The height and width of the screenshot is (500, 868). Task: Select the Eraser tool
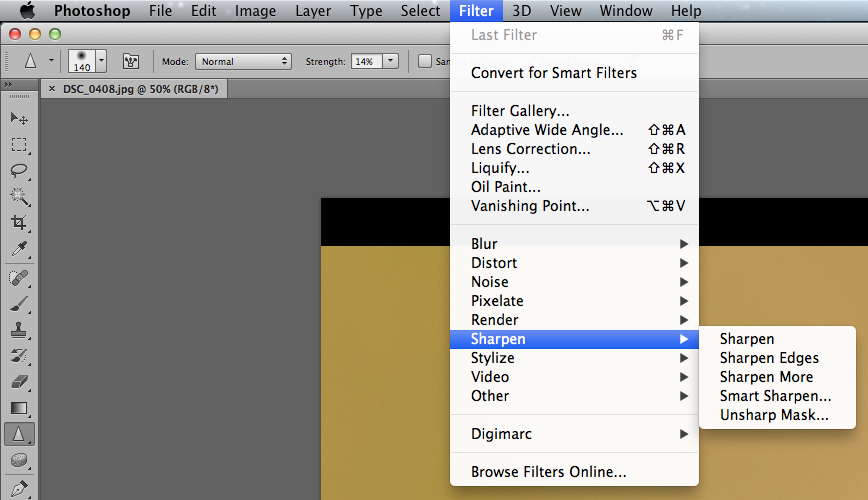(19, 382)
